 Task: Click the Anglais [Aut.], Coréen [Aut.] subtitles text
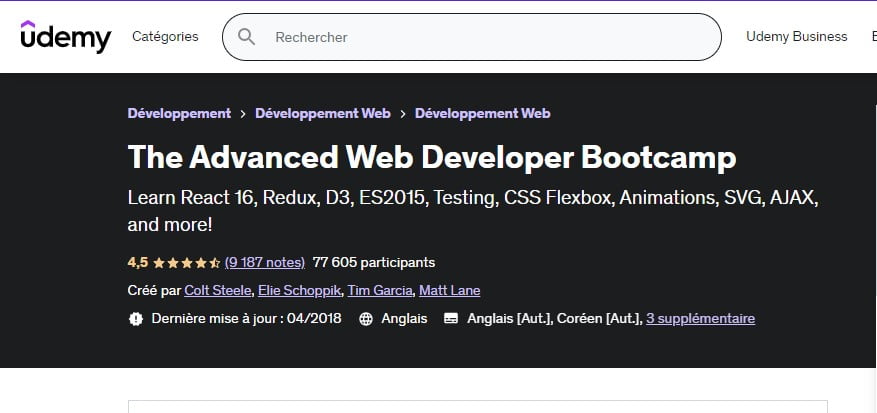coord(555,318)
